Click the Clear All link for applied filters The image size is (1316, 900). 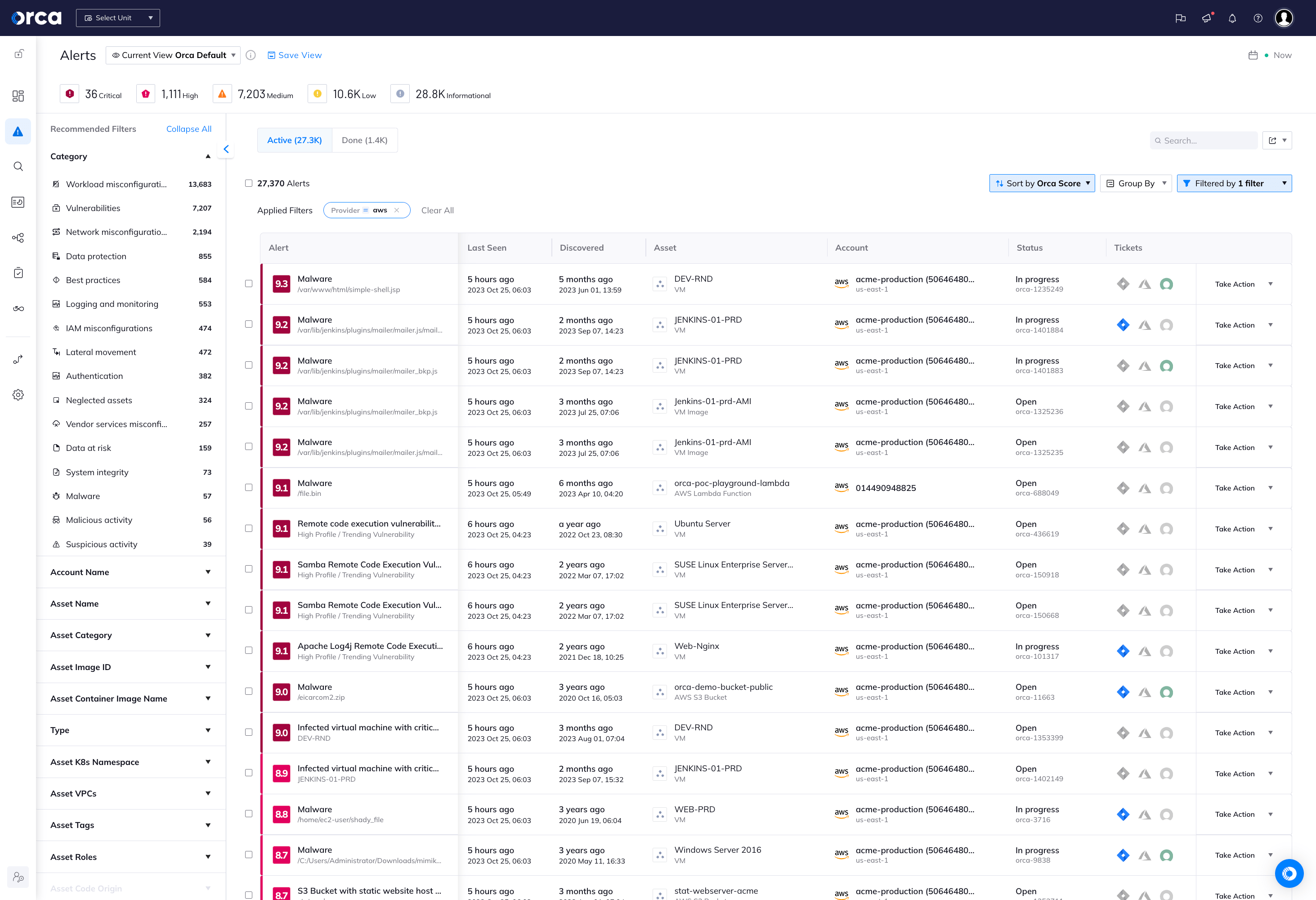tap(437, 210)
